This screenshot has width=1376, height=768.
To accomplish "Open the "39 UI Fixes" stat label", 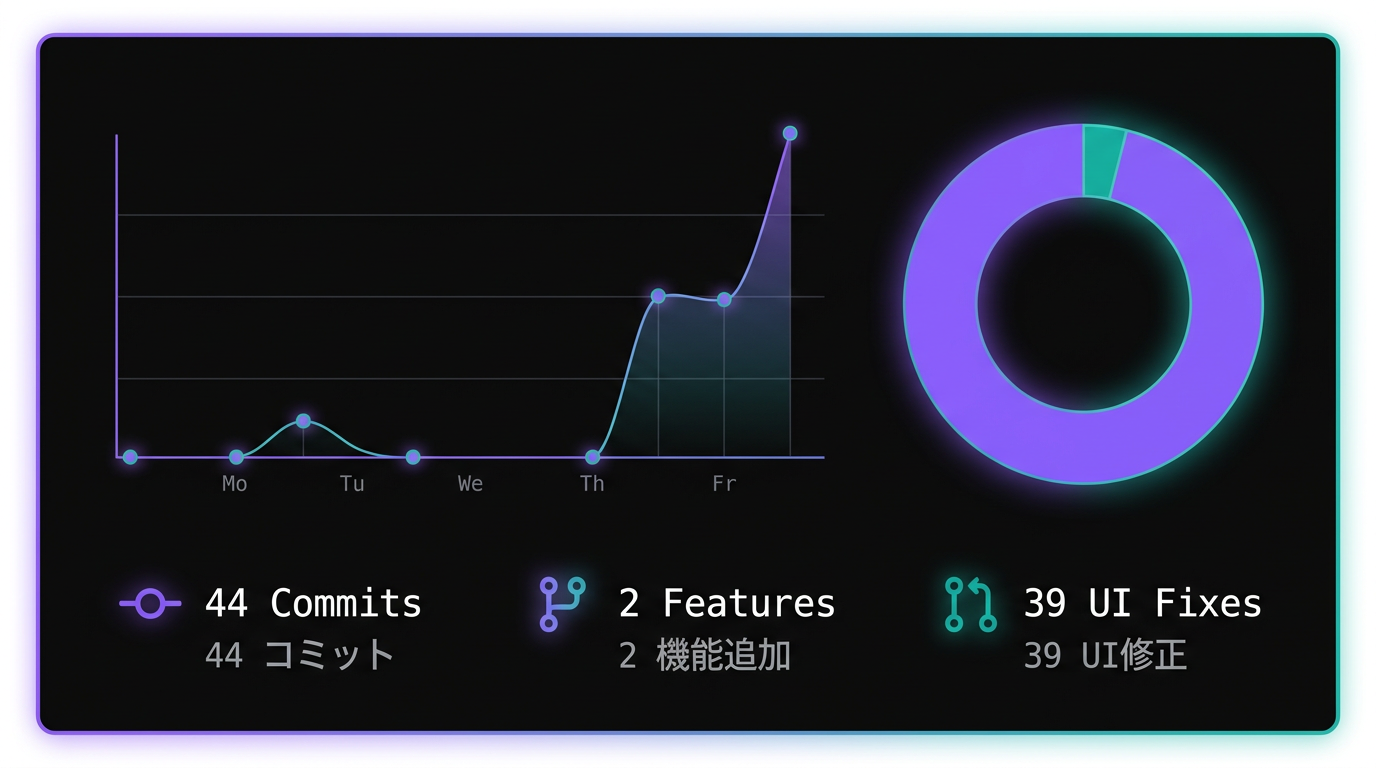I will point(1142,604).
